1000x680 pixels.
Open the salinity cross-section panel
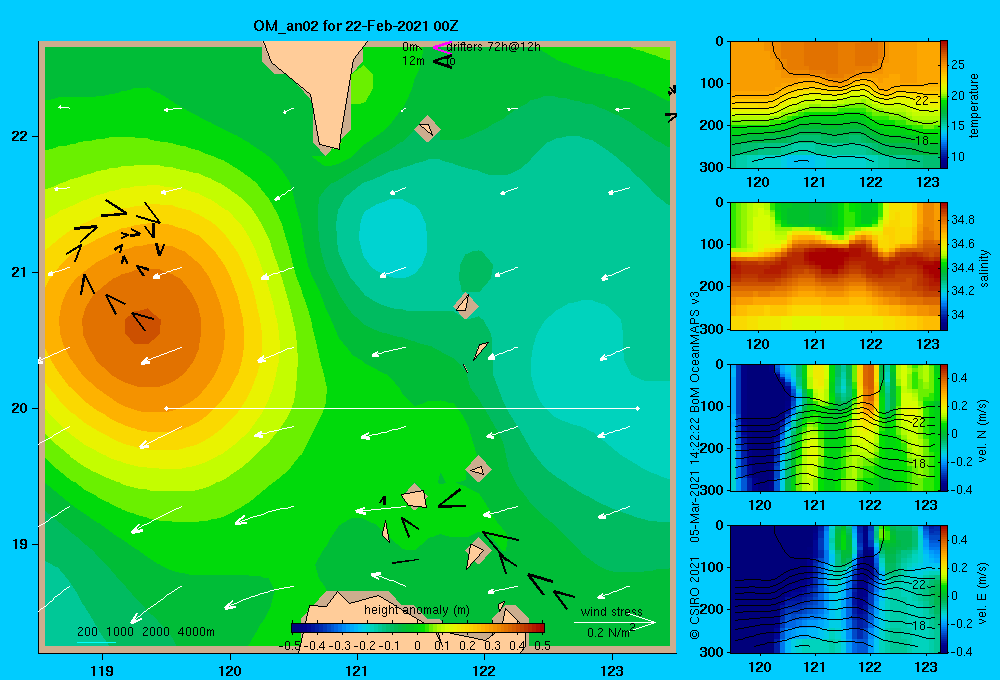(835, 266)
